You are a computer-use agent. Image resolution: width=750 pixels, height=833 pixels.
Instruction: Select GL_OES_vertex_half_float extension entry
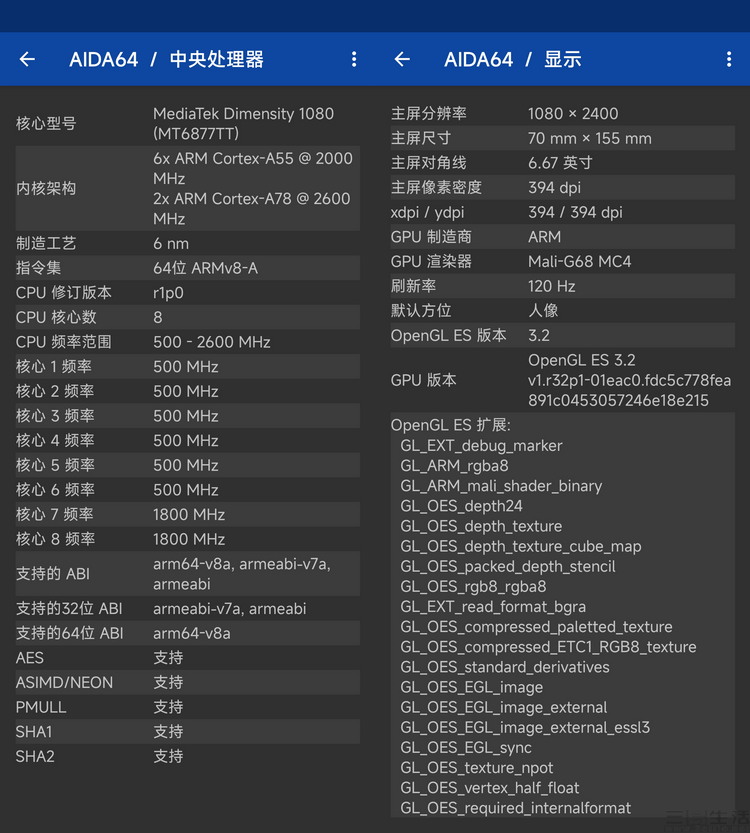pyautogui.click(x=490, y=788)
